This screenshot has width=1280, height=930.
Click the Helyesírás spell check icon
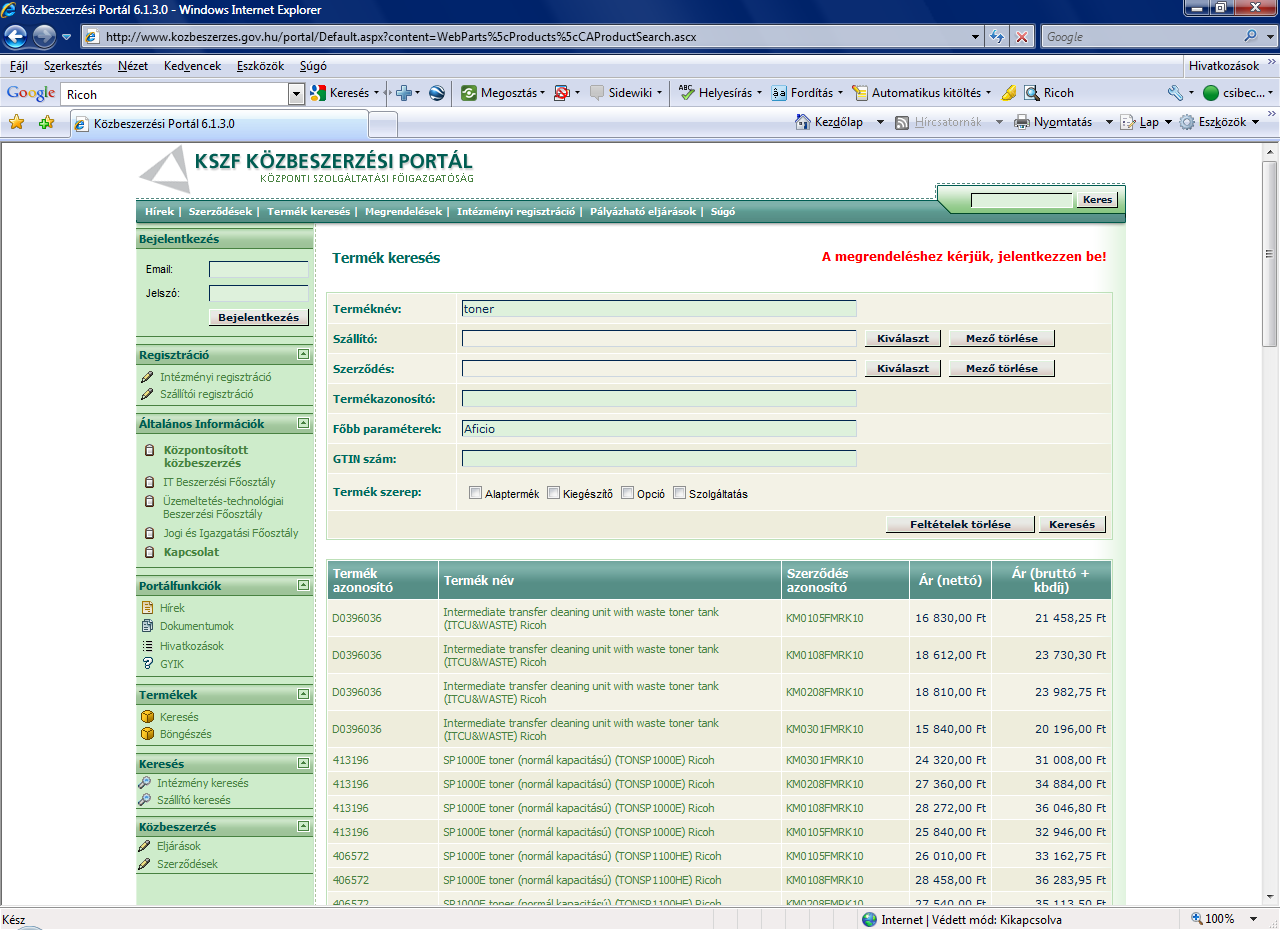click(x=686, y=93)
